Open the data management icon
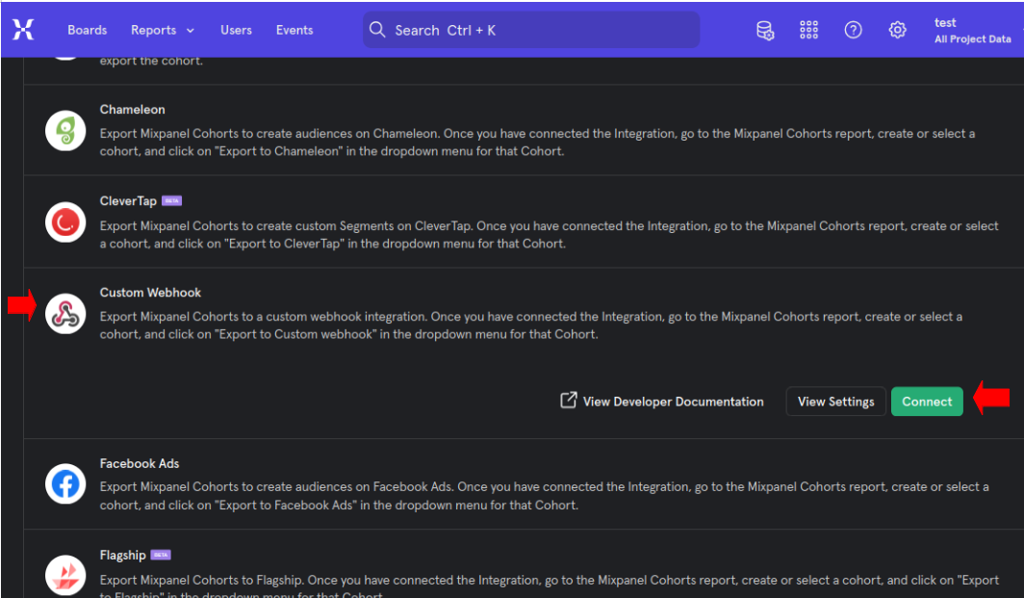 tap(765, 30)
